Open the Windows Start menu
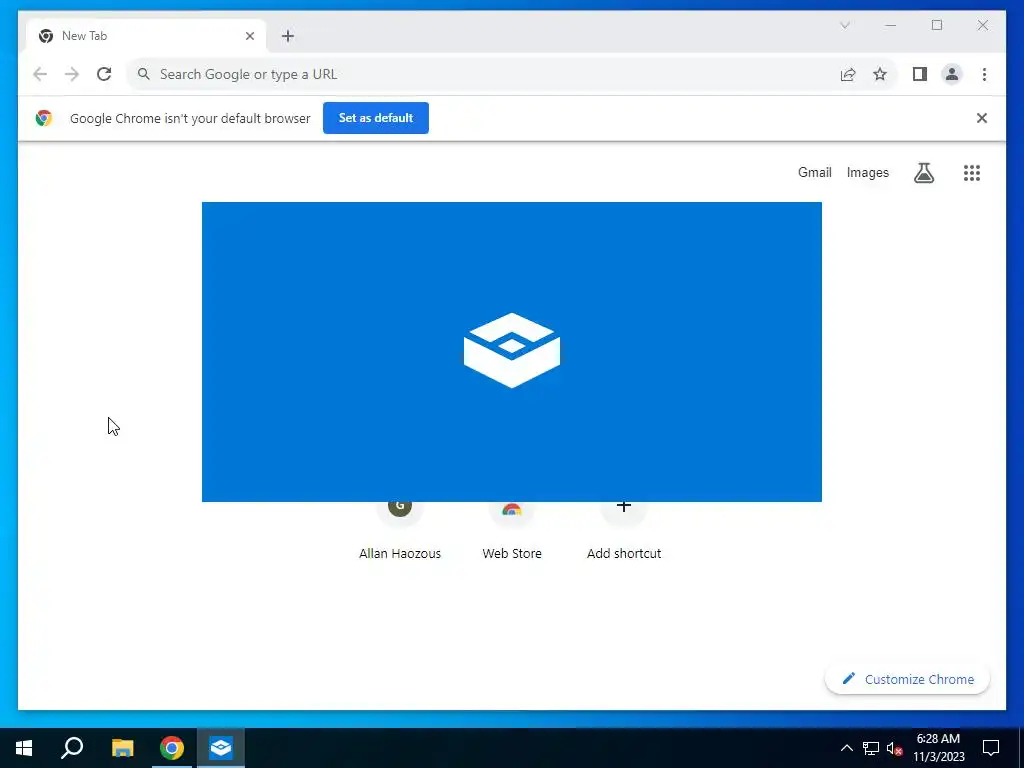The width and height of the screenshot is (1024, 768). point(24,748)
